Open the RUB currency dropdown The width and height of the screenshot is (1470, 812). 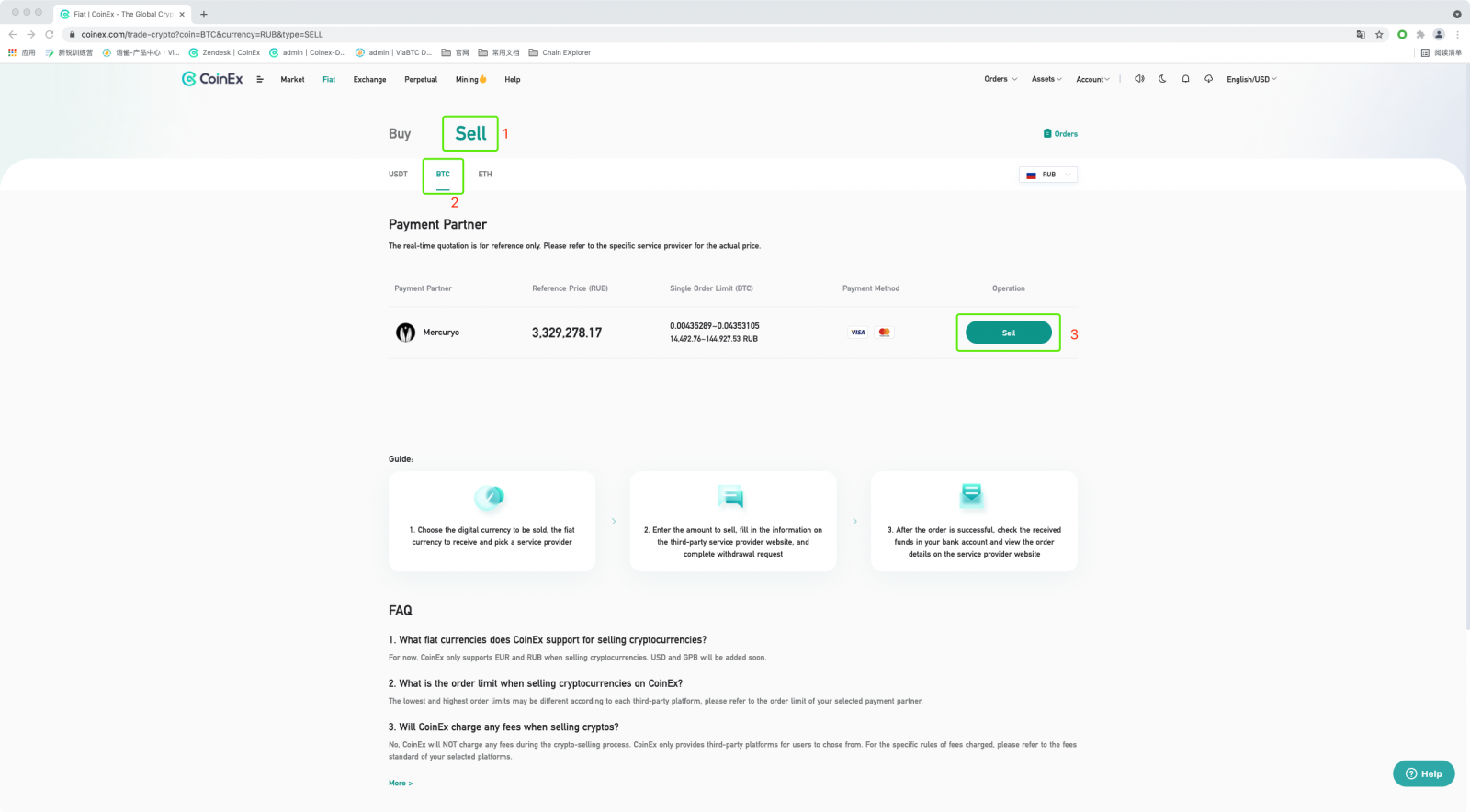(1048, 175)
